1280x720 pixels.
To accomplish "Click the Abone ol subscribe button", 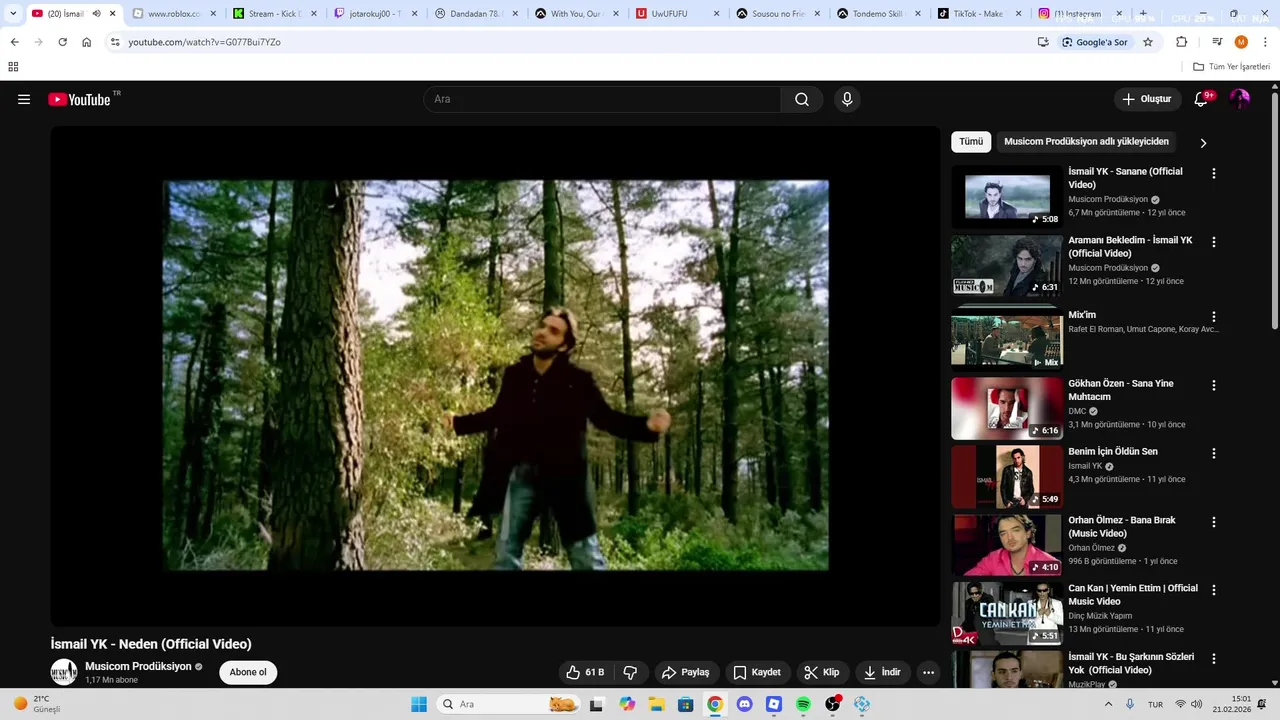I will coord(248,672).
